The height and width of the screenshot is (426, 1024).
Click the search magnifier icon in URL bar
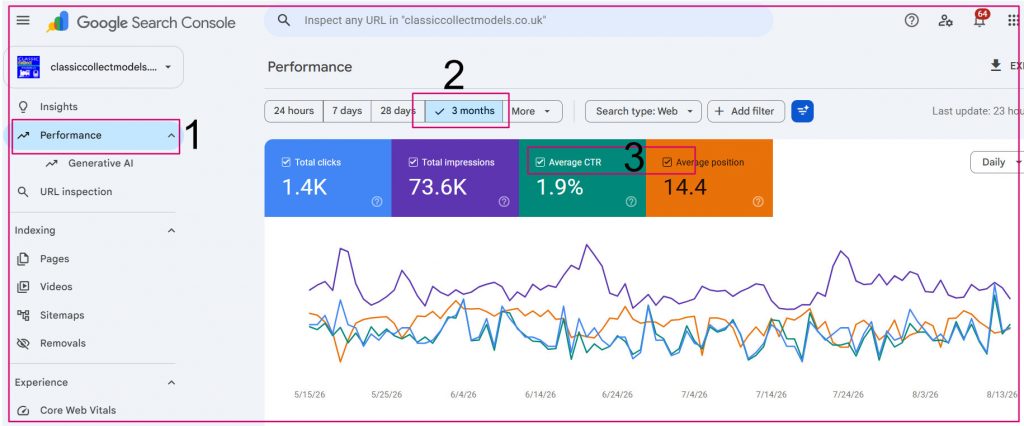coord(283,20)
